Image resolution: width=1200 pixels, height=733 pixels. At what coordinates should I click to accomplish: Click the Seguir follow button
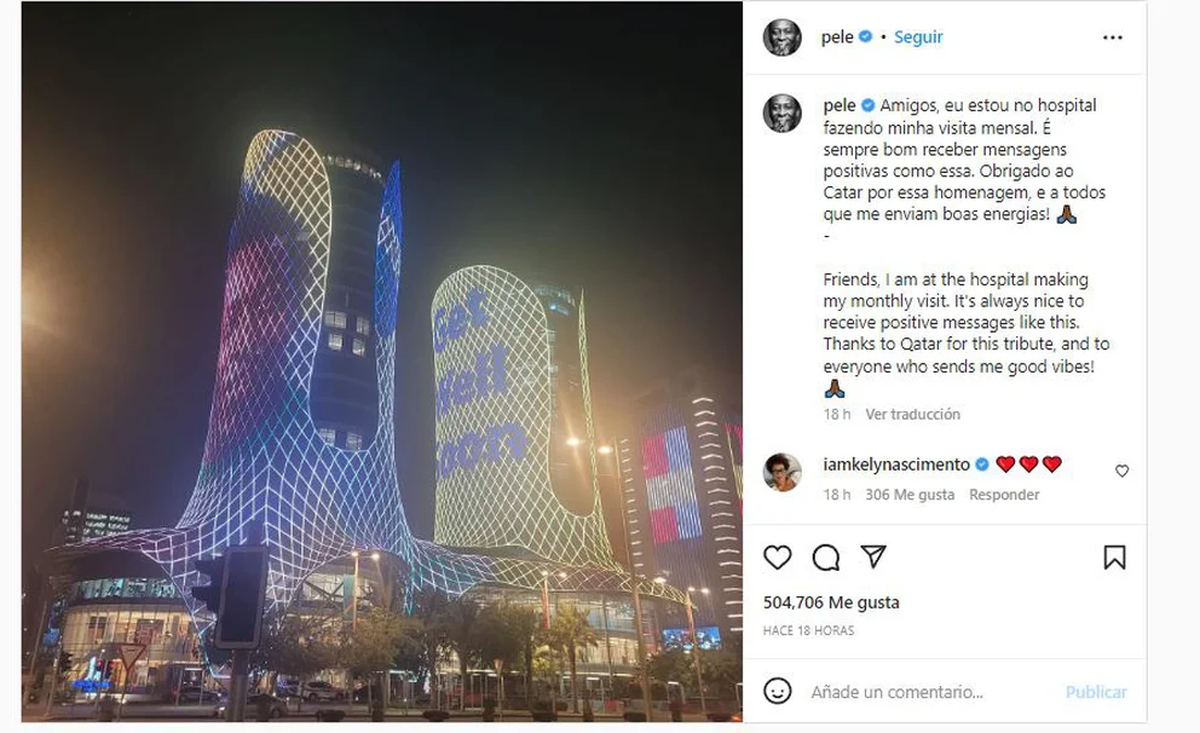(918, 37)
